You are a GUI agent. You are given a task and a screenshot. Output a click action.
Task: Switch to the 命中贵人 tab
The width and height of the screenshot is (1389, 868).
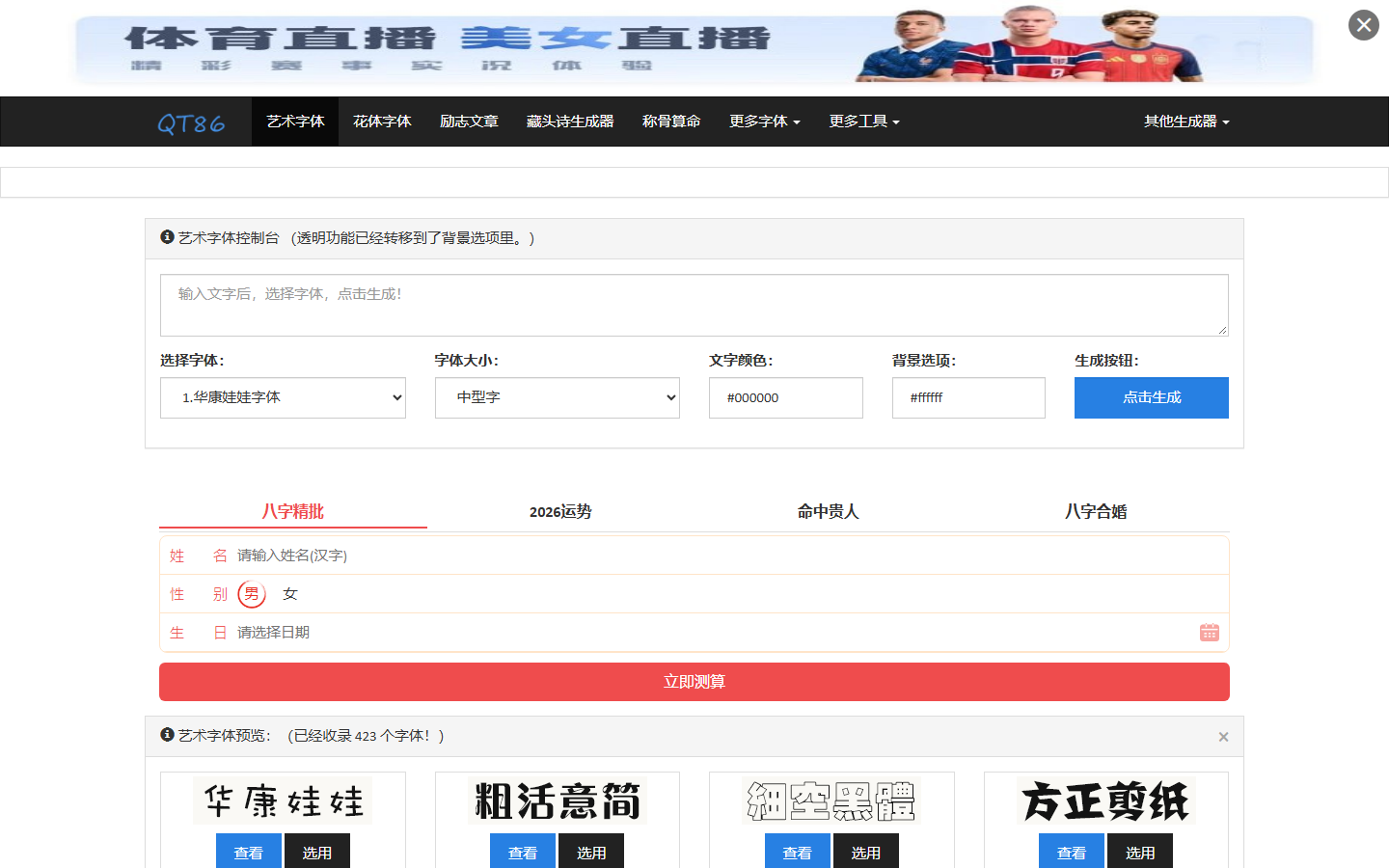tap(828, 511)
